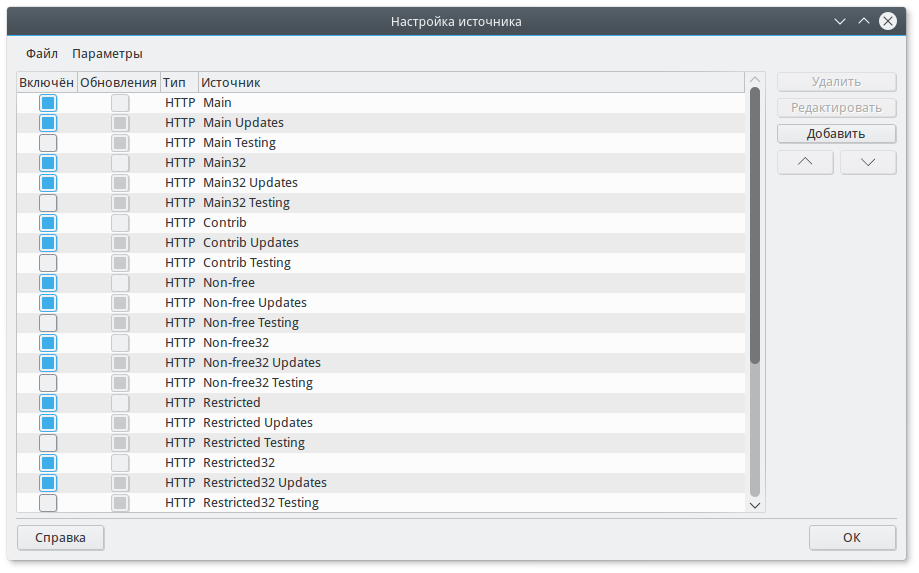Confirm with the OK button
The width and height of the screenshot is (919, 573).
click(x=852, y=538)
